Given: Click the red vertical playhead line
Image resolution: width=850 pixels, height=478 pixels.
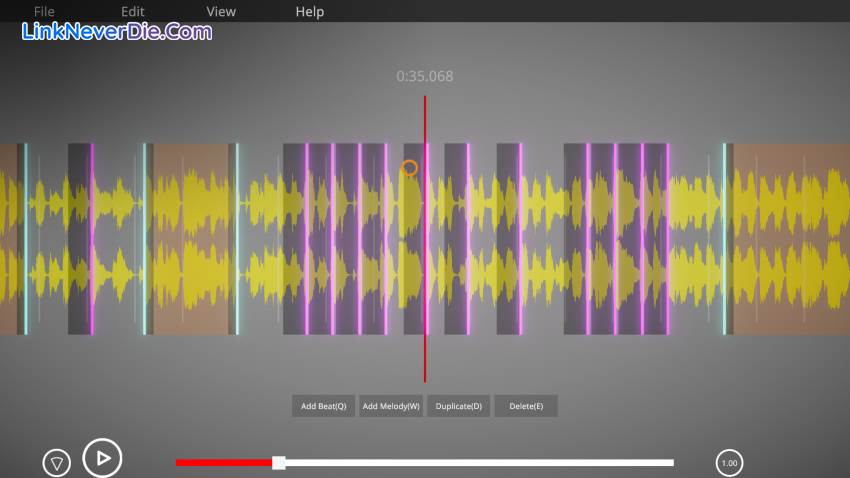Looking at the screenshot, I should point(425,350).
